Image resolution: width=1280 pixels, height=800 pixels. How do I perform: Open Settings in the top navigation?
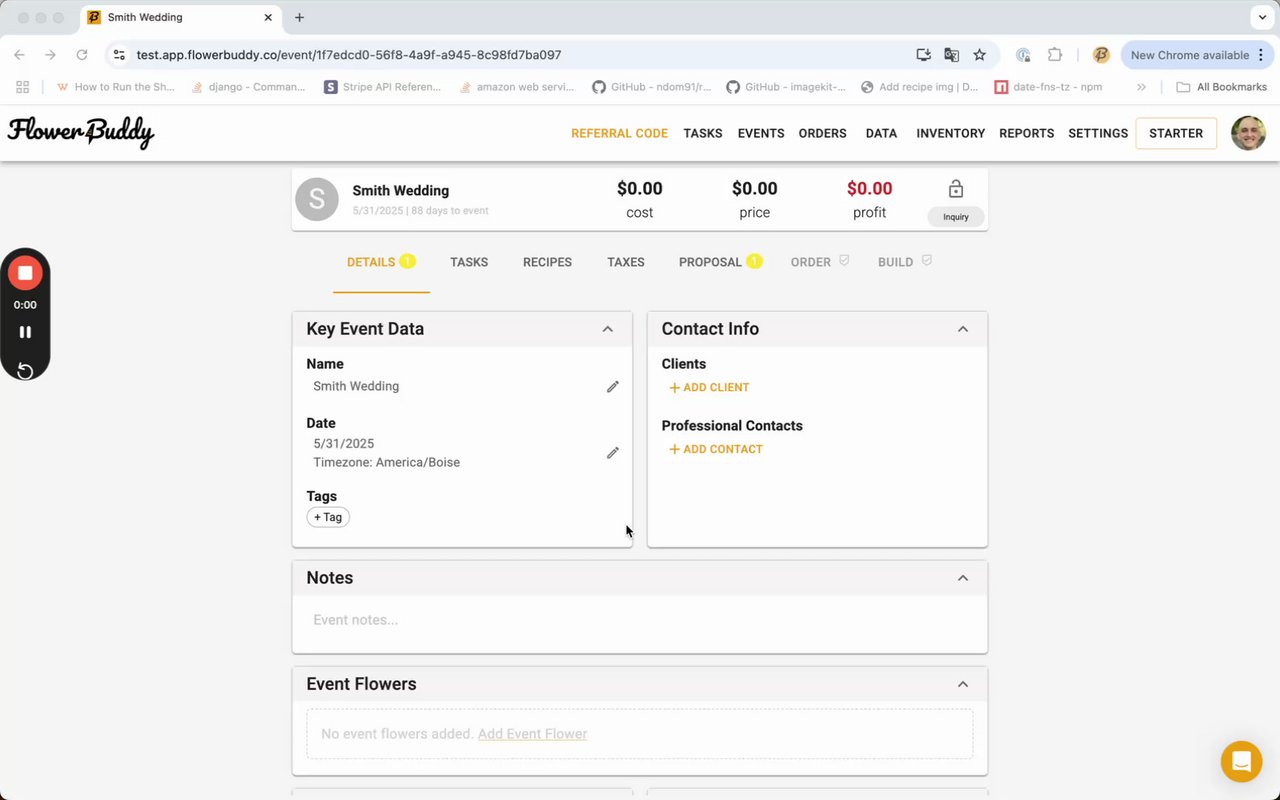click(1098, 133)
